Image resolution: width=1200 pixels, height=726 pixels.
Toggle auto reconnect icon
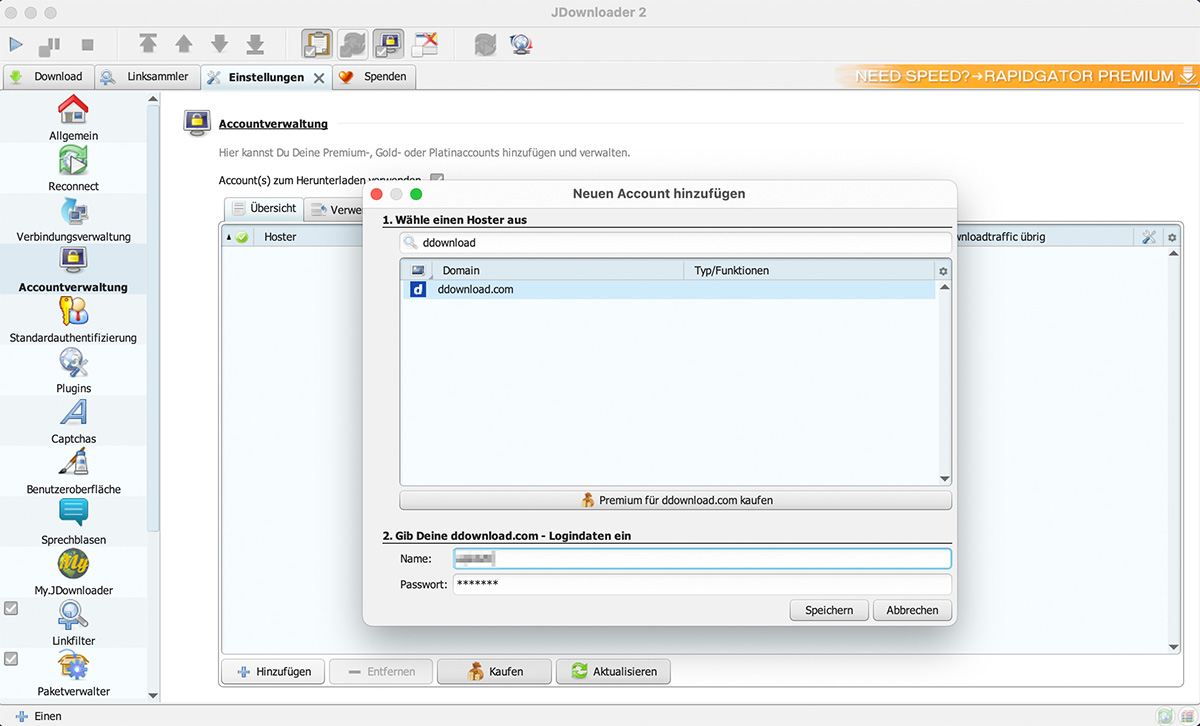click(353, 44)
